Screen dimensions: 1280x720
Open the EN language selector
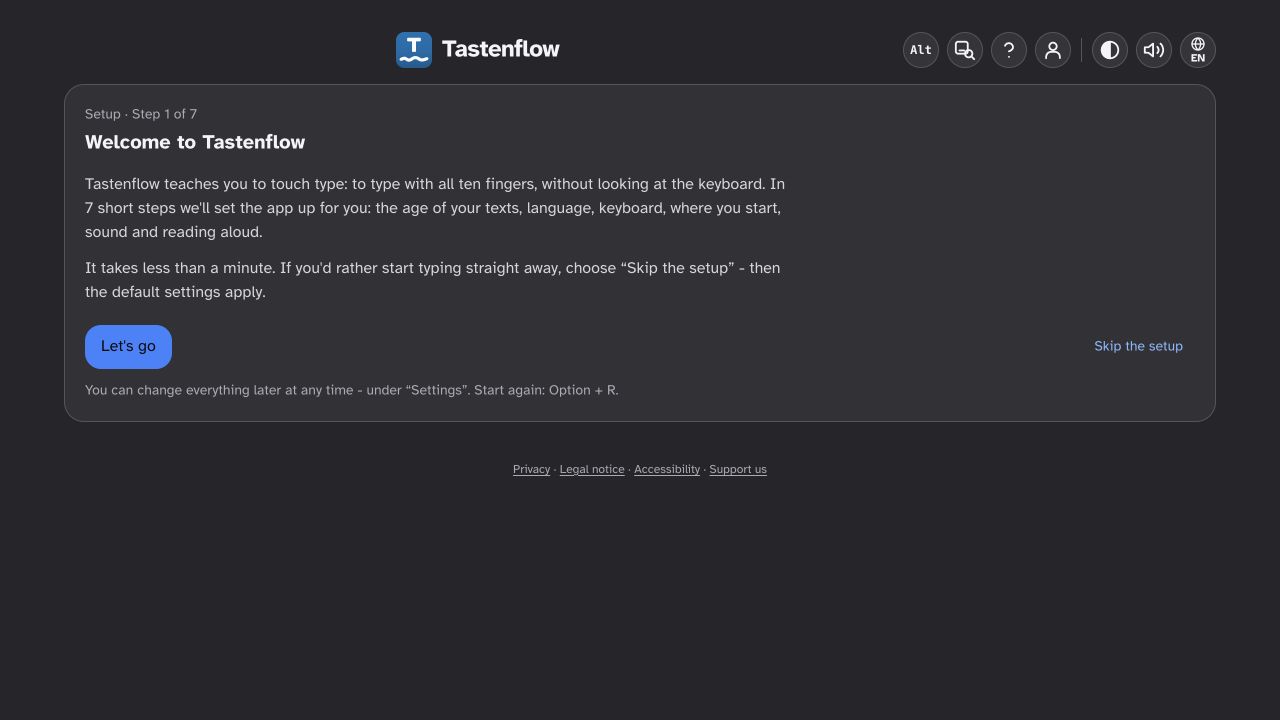pos(1198,50)
